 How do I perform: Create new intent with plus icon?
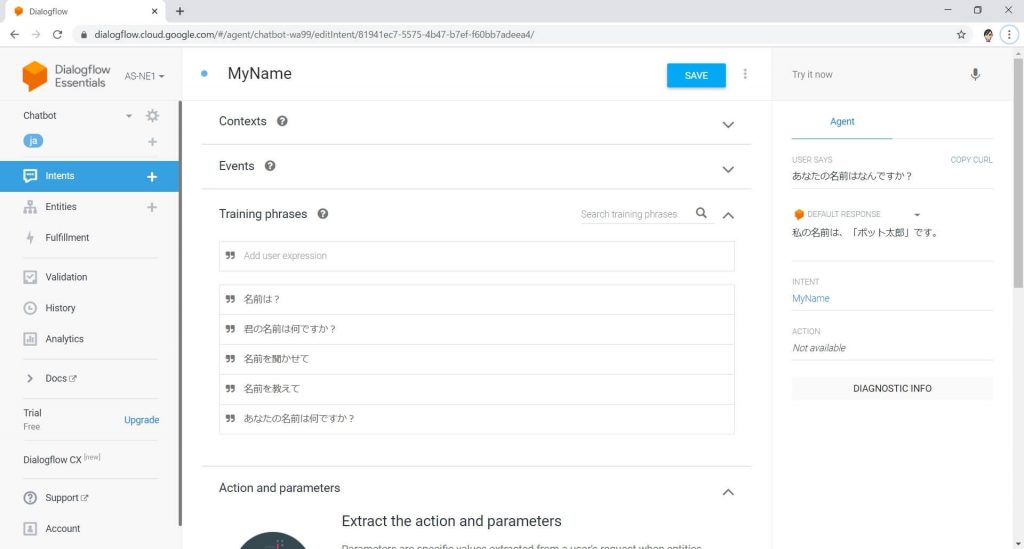click(152, 176)
